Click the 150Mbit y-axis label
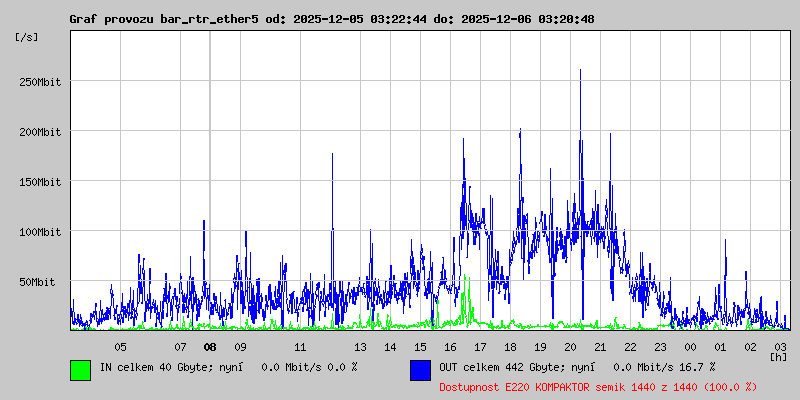800x400 pixels. [40, 182]
